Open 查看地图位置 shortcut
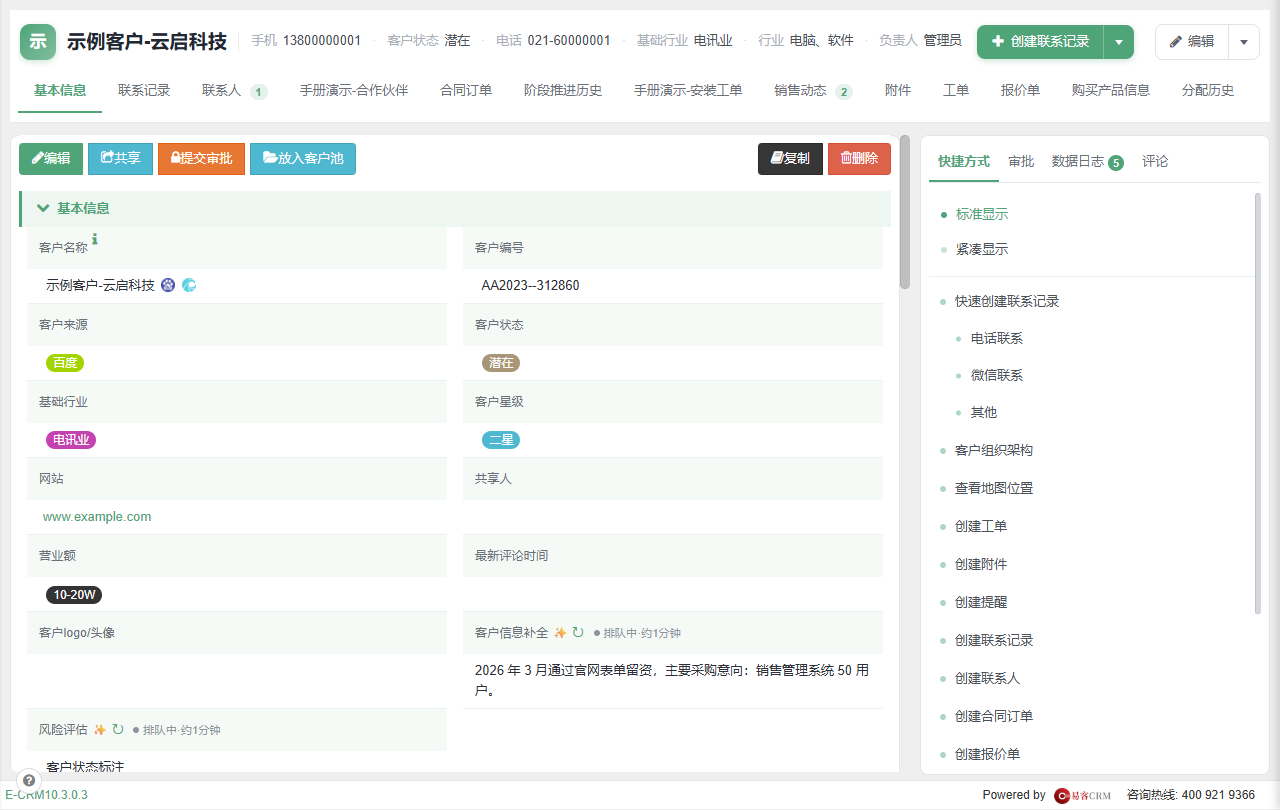 [994, 488]
